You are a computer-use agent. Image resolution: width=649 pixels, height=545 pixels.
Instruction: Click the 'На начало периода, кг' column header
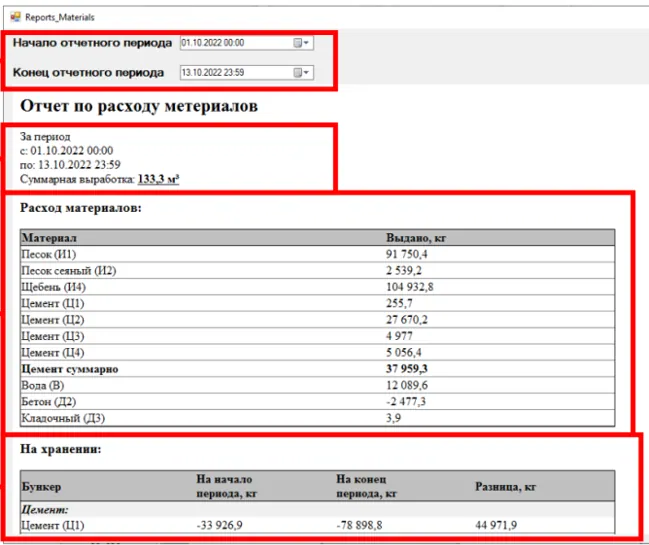[x=226, y=486]
